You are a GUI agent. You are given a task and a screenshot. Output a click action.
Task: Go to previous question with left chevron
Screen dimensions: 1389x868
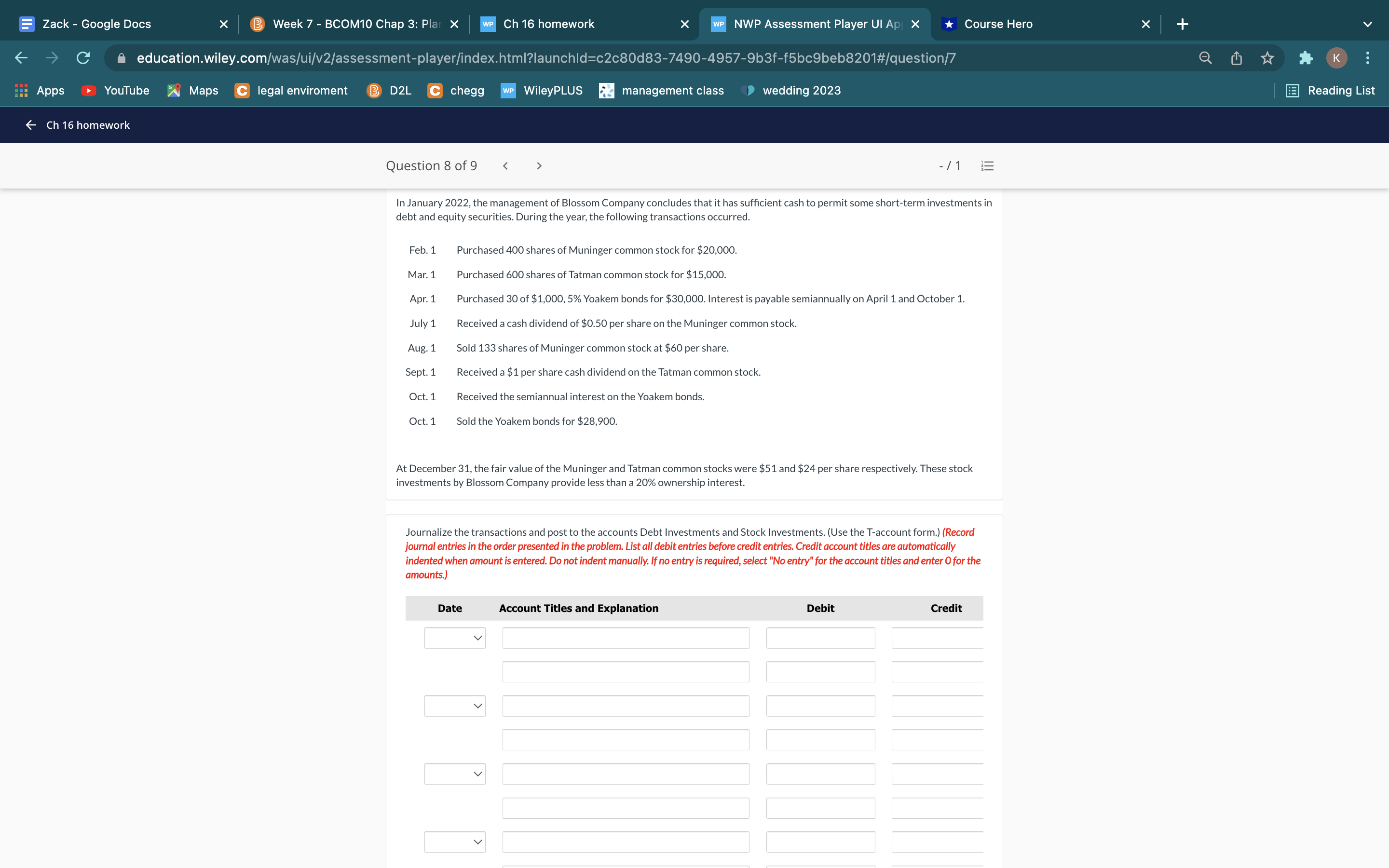coord(505,166)
